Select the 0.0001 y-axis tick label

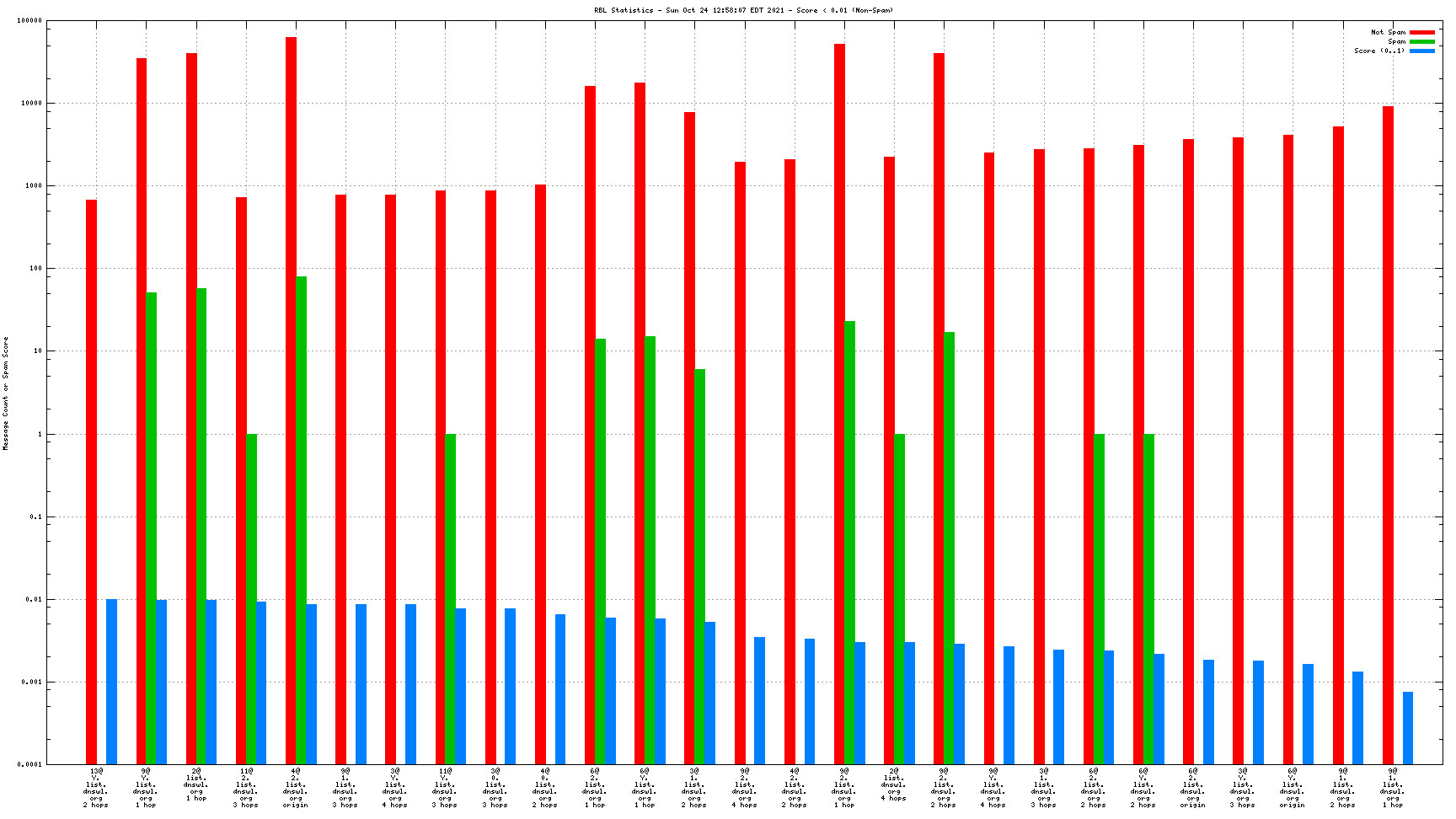[29, 764]
